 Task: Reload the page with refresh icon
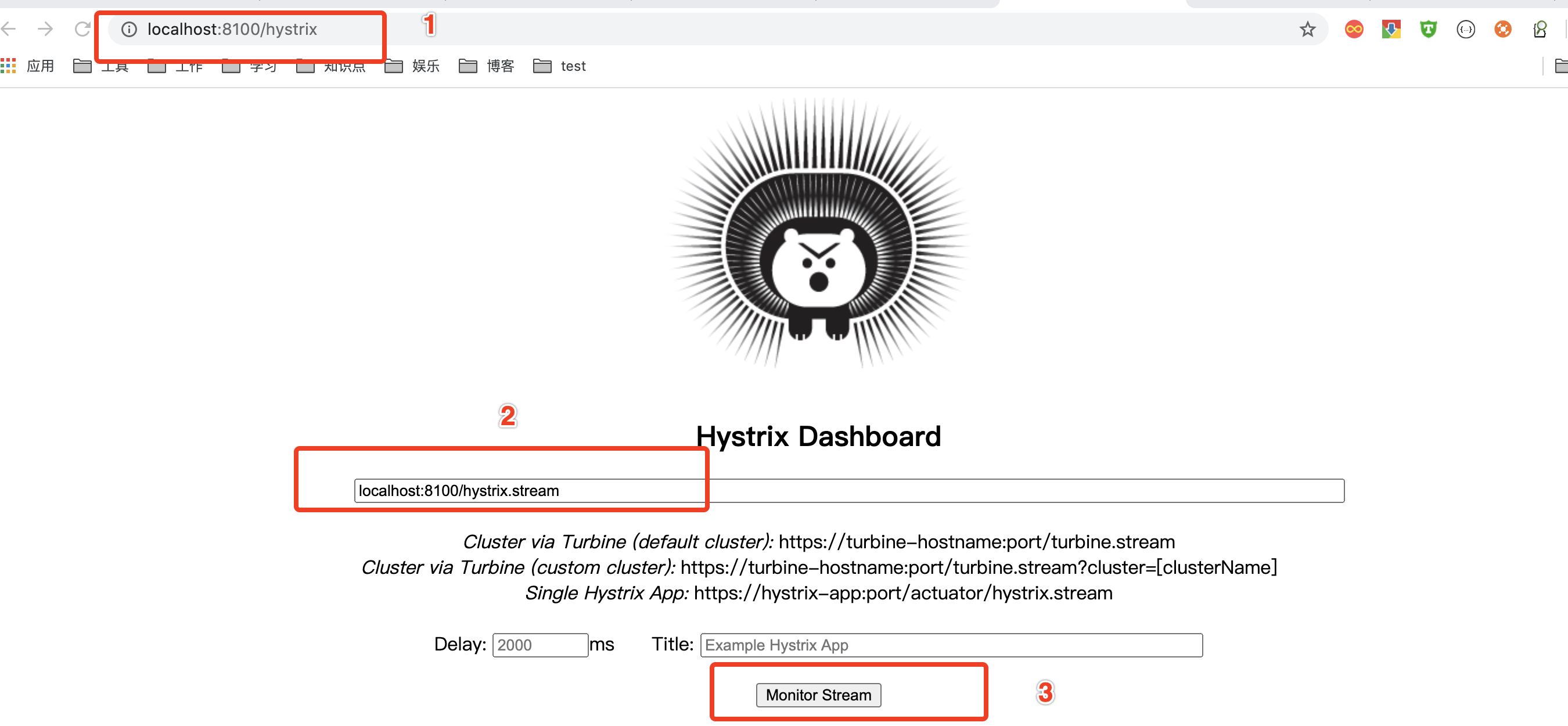pos(82,28)
